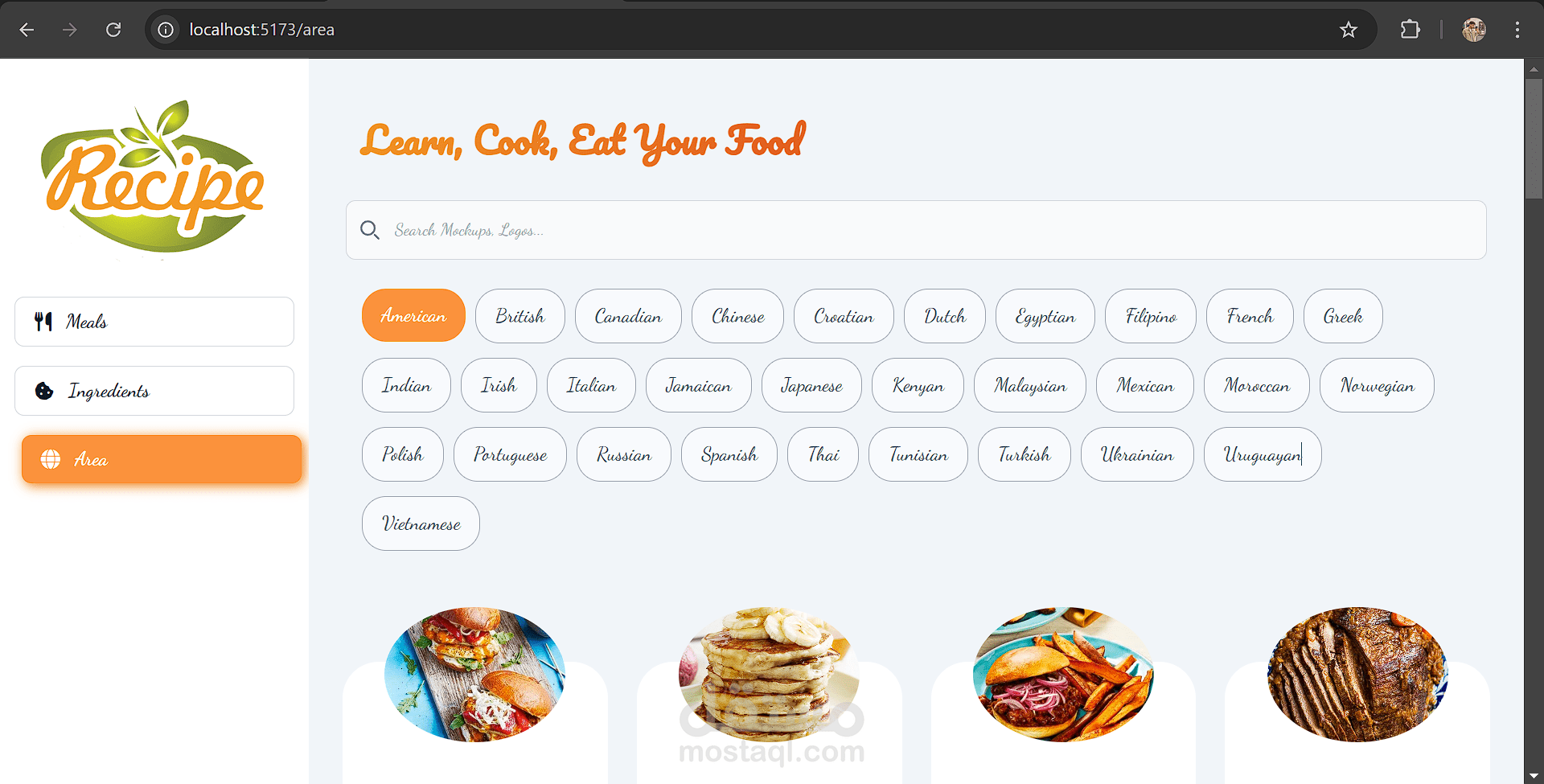The height and width of the screenshot is (784, 1544).
Task: Open the Chrome three-dot menu
Action: point(1517,30)
